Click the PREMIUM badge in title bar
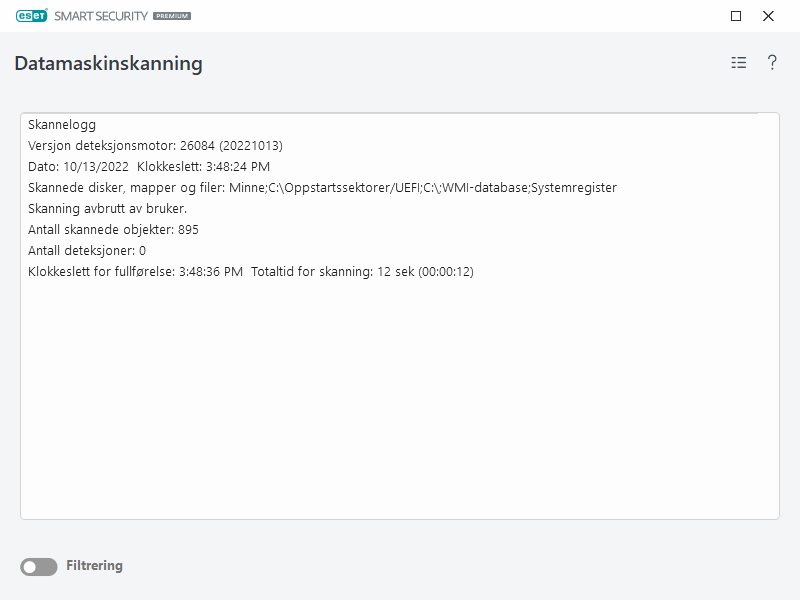This screenshot has width=800, height=600. click(172, 17)
